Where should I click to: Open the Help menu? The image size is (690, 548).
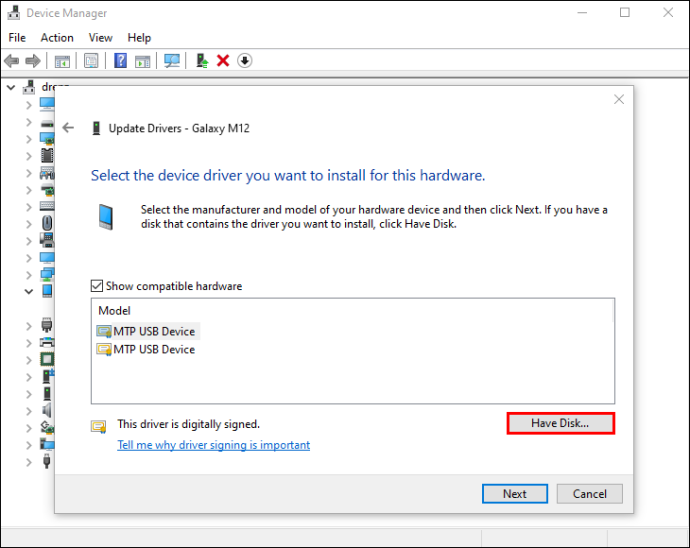[139, 38]
